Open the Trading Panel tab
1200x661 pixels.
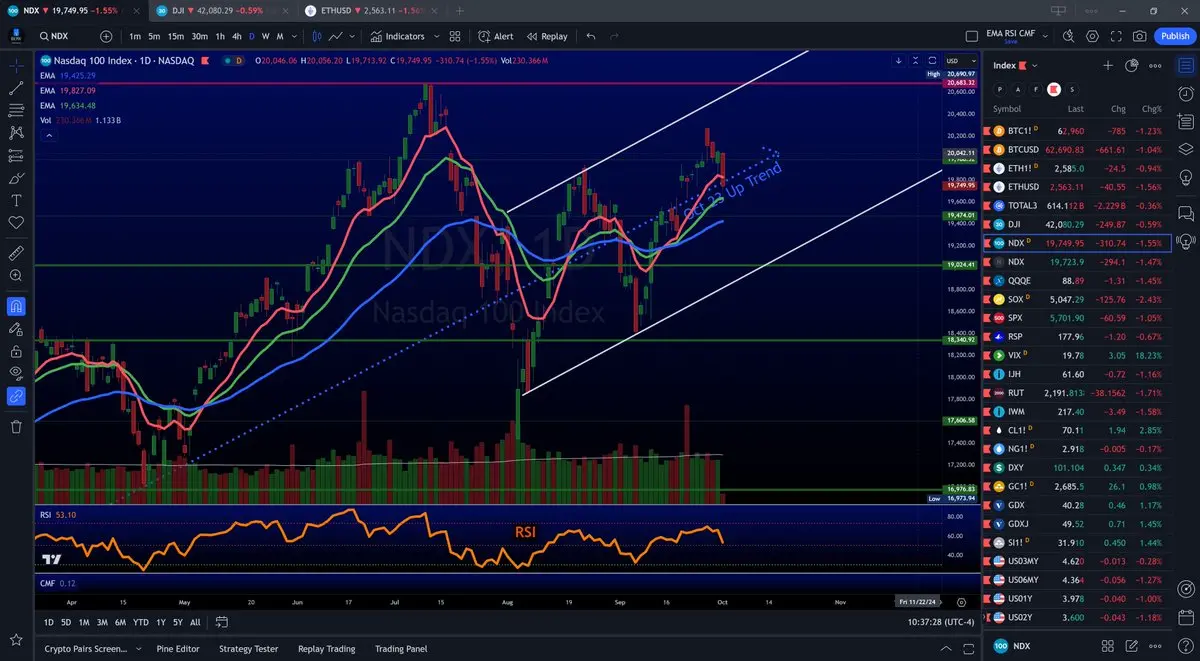click(x=401, y=649)
